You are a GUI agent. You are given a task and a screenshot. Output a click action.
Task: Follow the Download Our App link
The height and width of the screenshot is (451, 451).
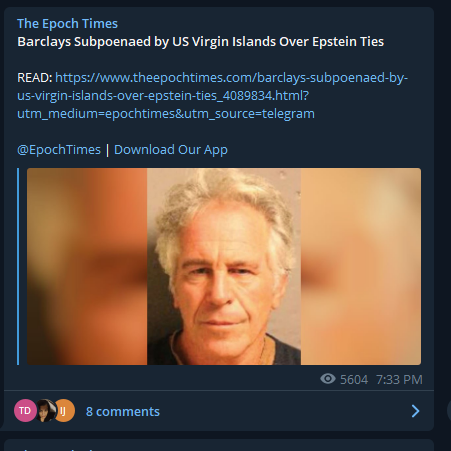tap(171, 150)
